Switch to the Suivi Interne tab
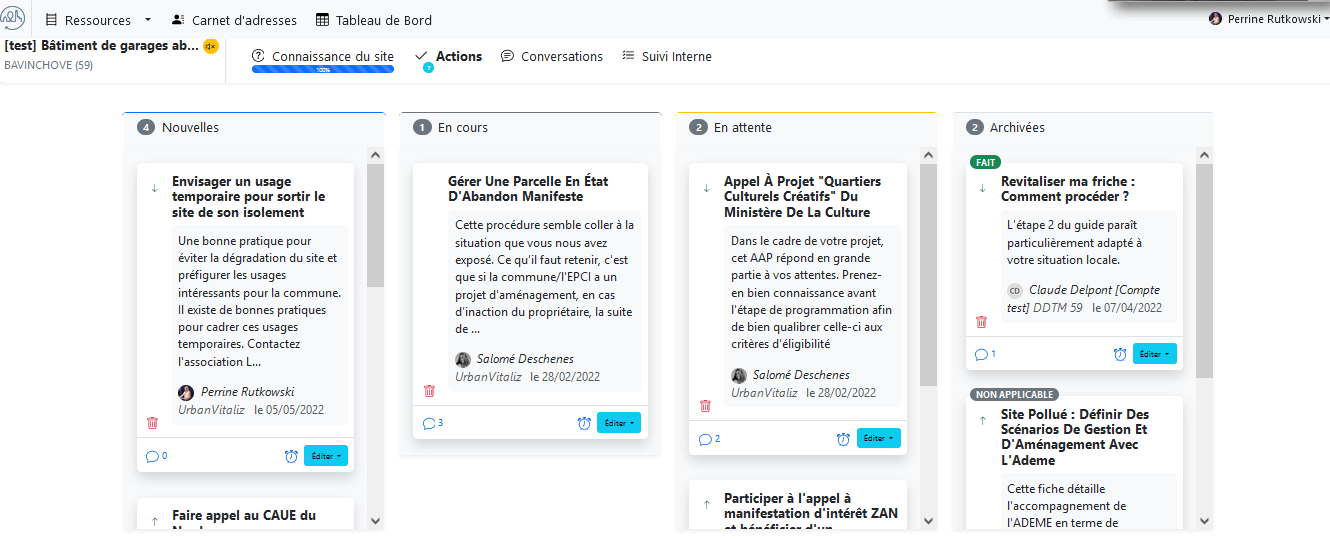This screenshot has height=539, width=1330. (667, 57)
